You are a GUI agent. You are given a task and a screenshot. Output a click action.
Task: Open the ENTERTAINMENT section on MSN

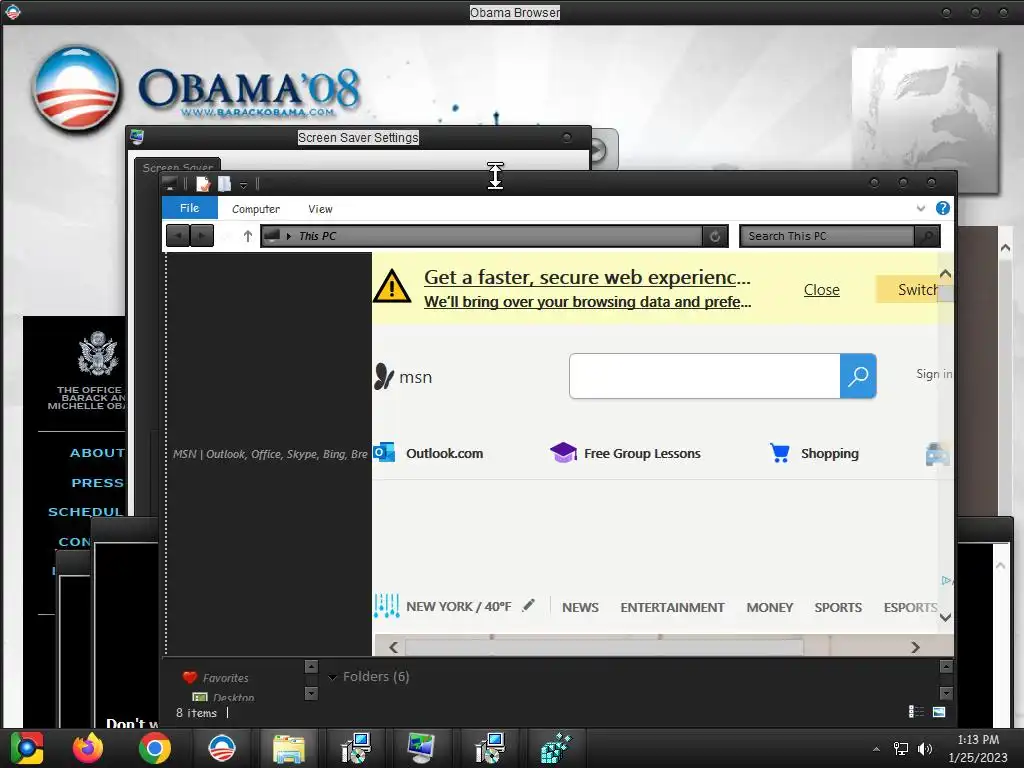coord(672,607)
